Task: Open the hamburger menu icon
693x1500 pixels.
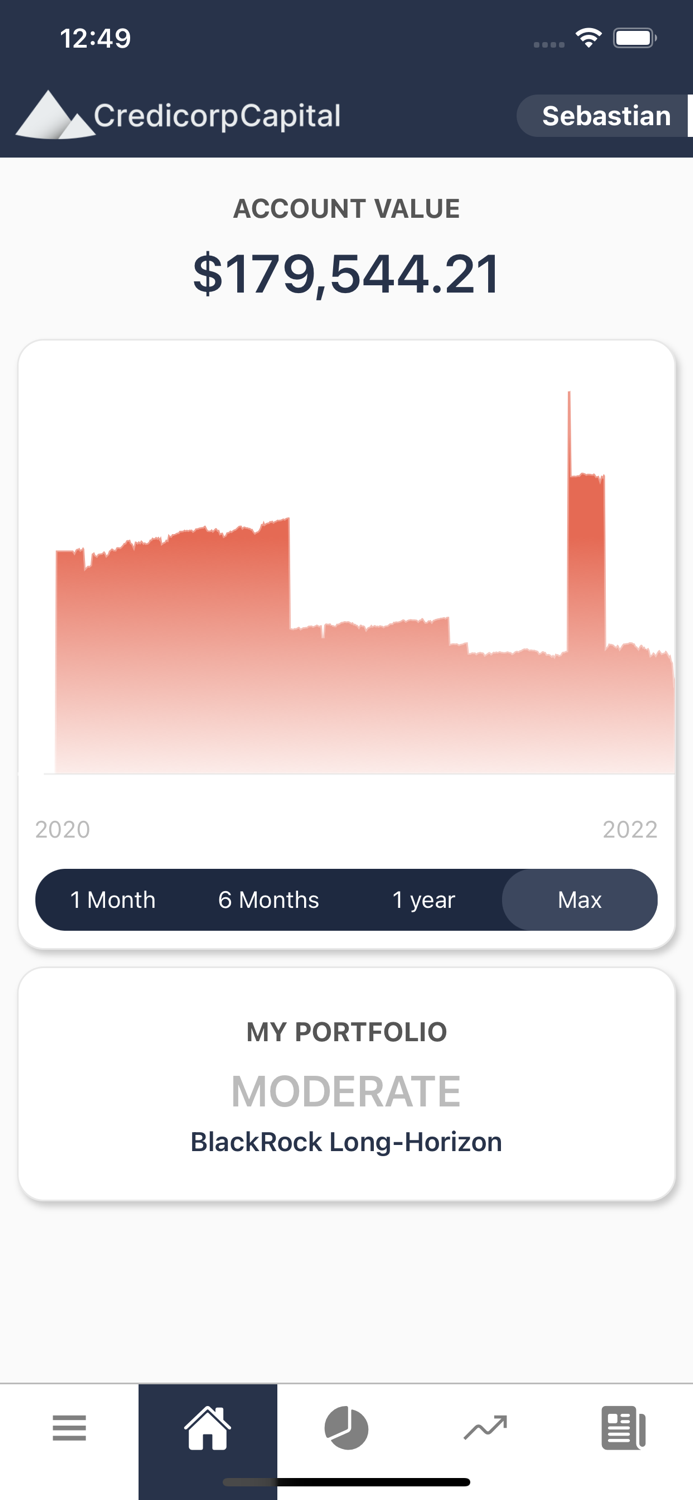Action: [x=69, y=1428]
